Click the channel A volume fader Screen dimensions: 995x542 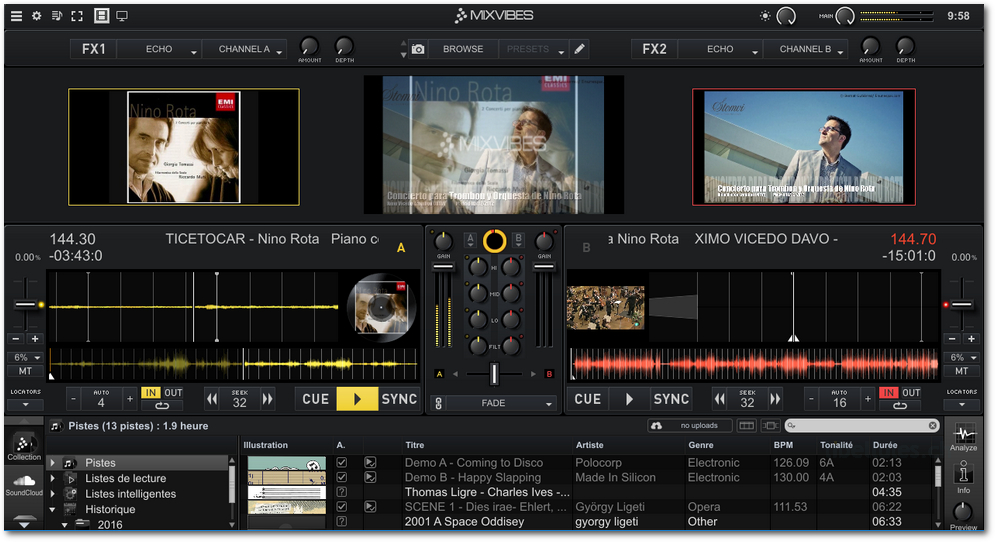pos(443,267)
